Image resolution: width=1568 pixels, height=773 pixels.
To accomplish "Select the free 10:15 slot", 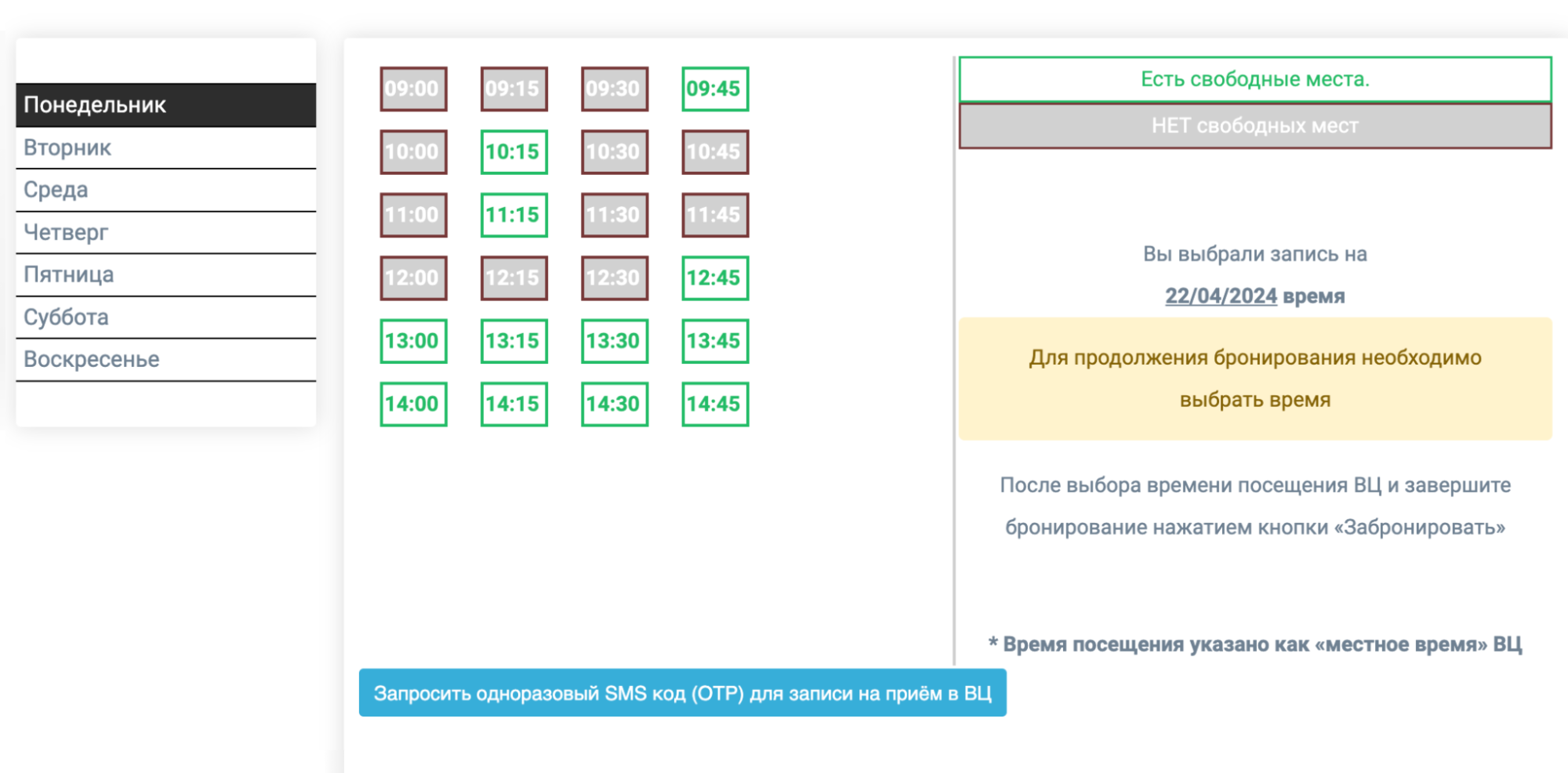I will 514,152.
